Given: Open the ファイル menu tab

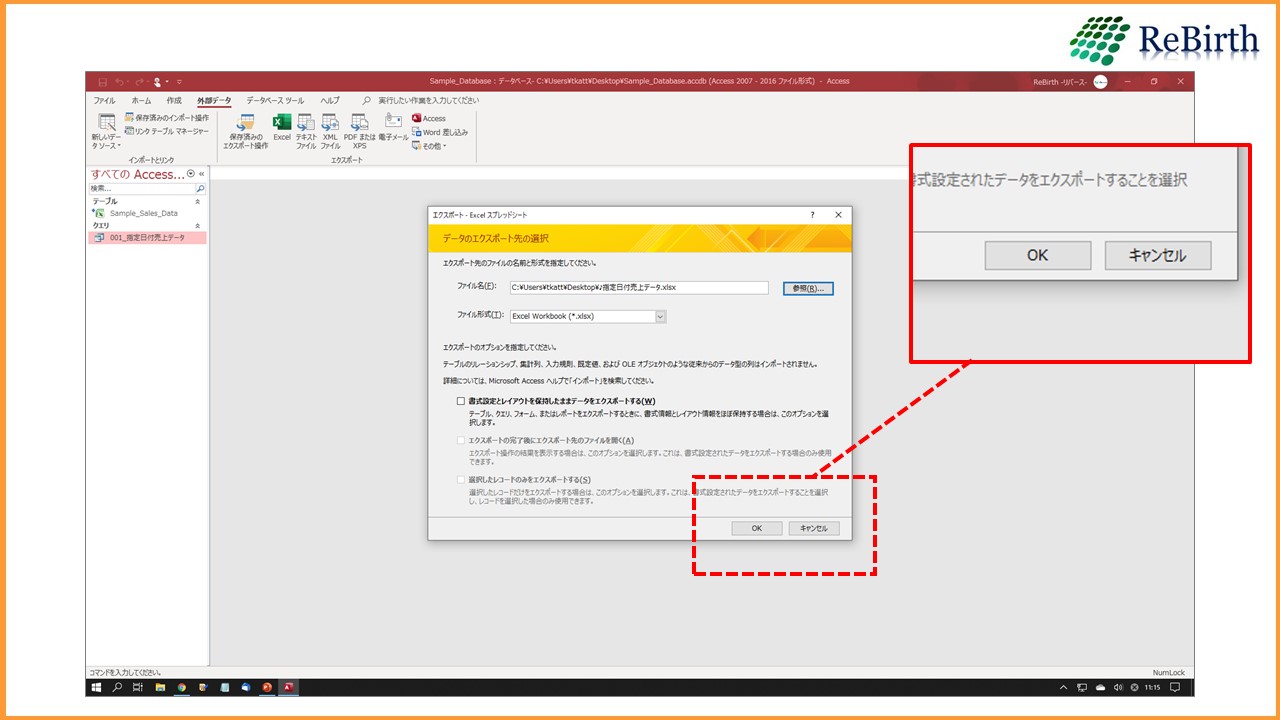Looking at the screenshot, I should click(104, 100).
